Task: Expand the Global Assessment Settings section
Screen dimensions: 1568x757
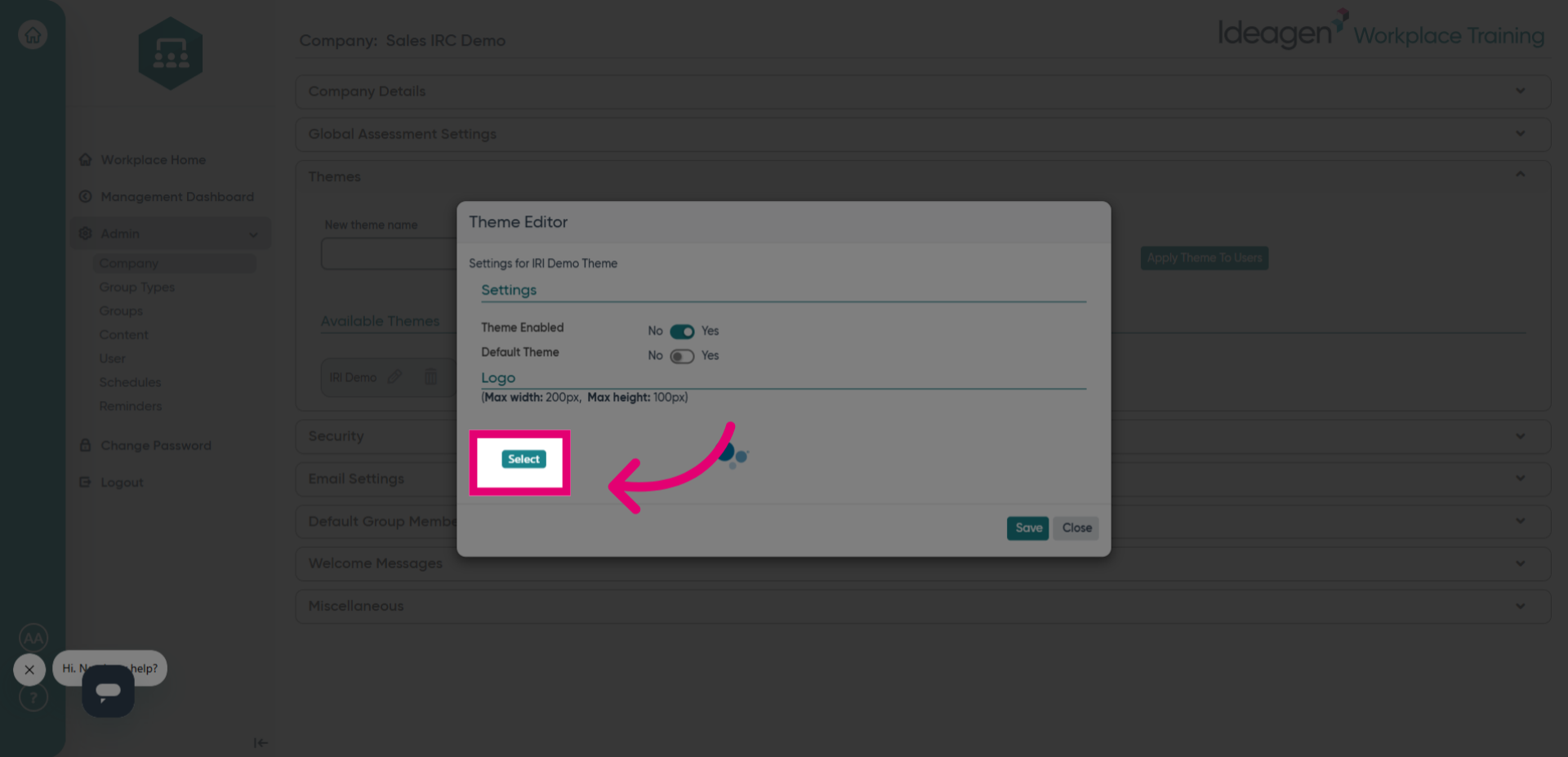Action: (923, 134)
